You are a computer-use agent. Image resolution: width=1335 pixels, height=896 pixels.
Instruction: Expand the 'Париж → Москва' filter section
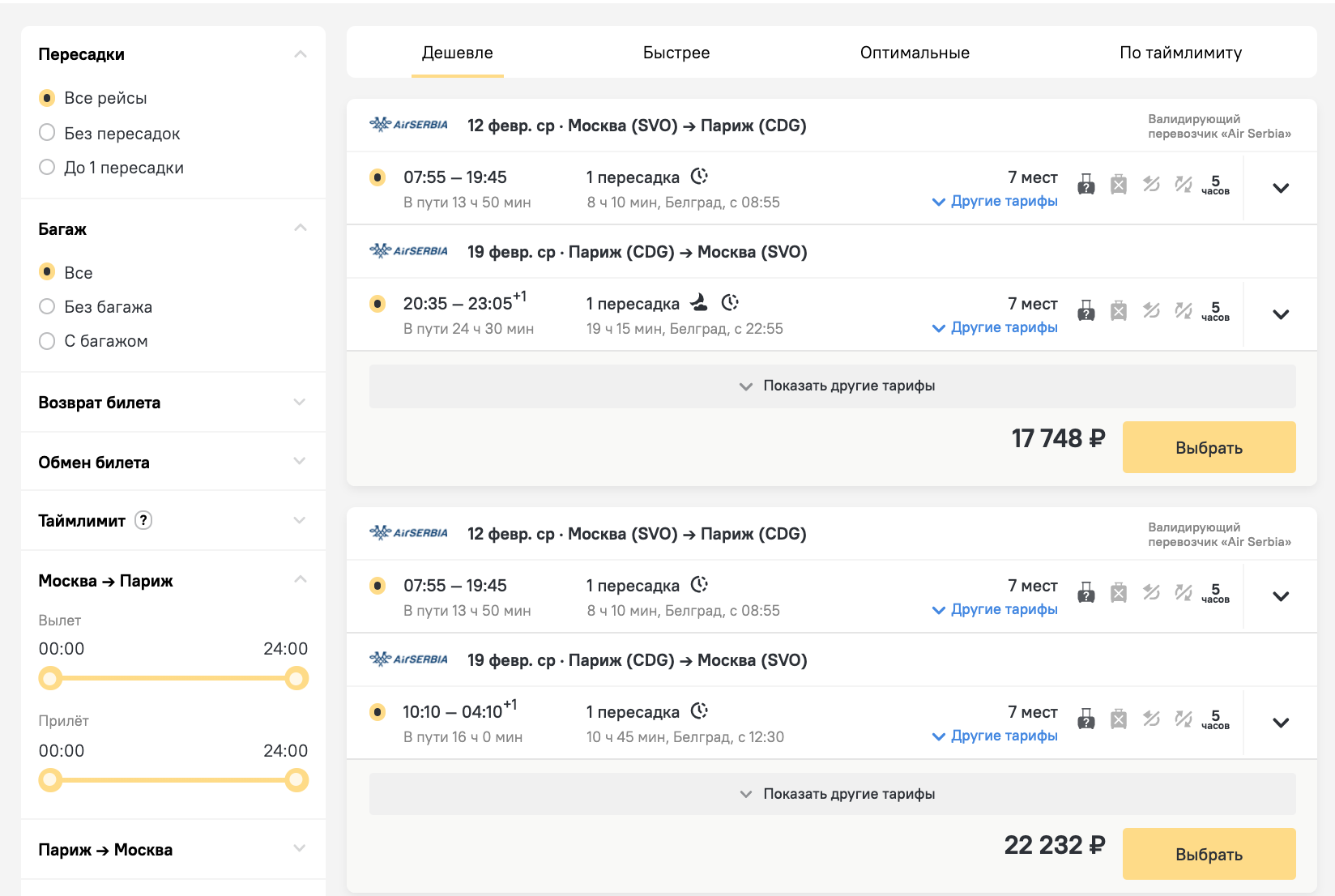pos(300,848)
